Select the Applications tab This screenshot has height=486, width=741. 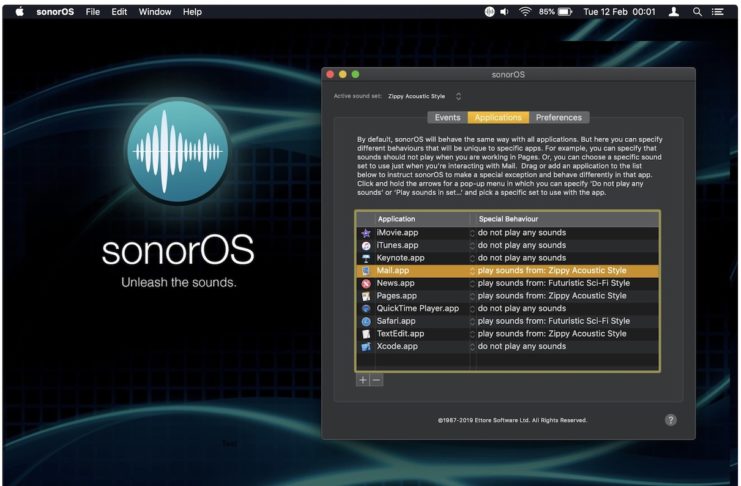498,117
